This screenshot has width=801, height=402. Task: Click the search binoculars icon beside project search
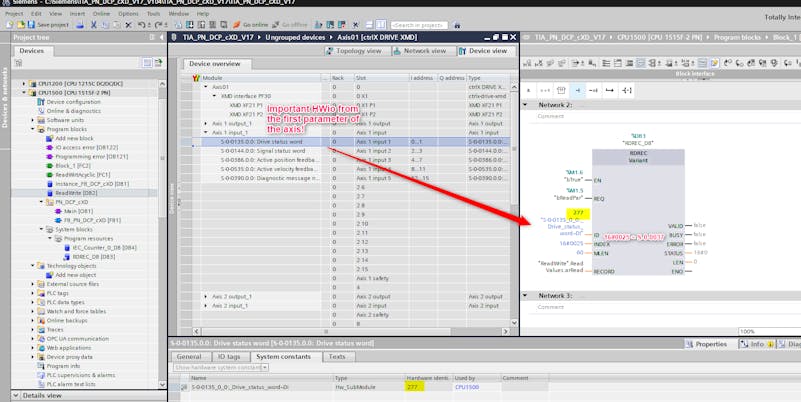pos(457,25)
